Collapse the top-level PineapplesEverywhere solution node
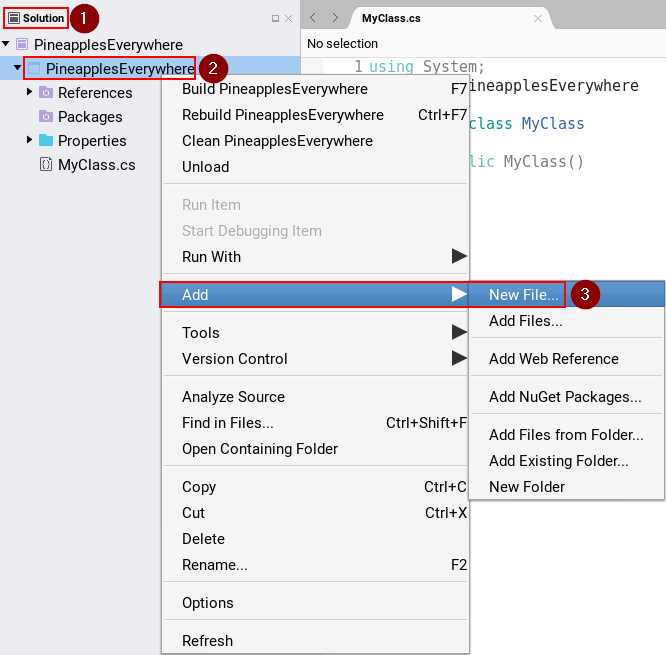This screenshot has height=655, width=666. pos(7,45)
